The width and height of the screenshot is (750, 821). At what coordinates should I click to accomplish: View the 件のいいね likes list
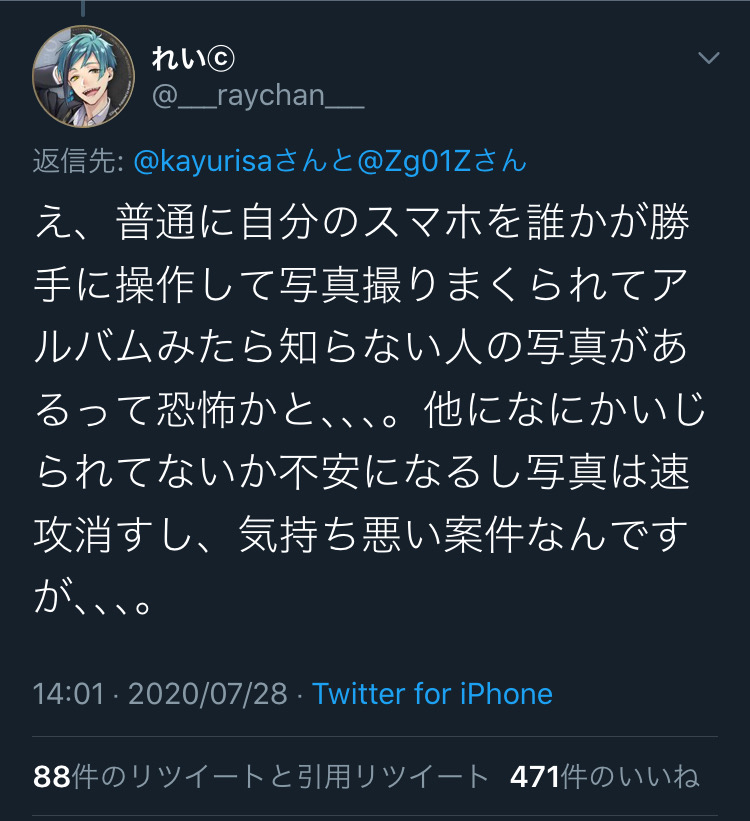[x=630, y=776]
